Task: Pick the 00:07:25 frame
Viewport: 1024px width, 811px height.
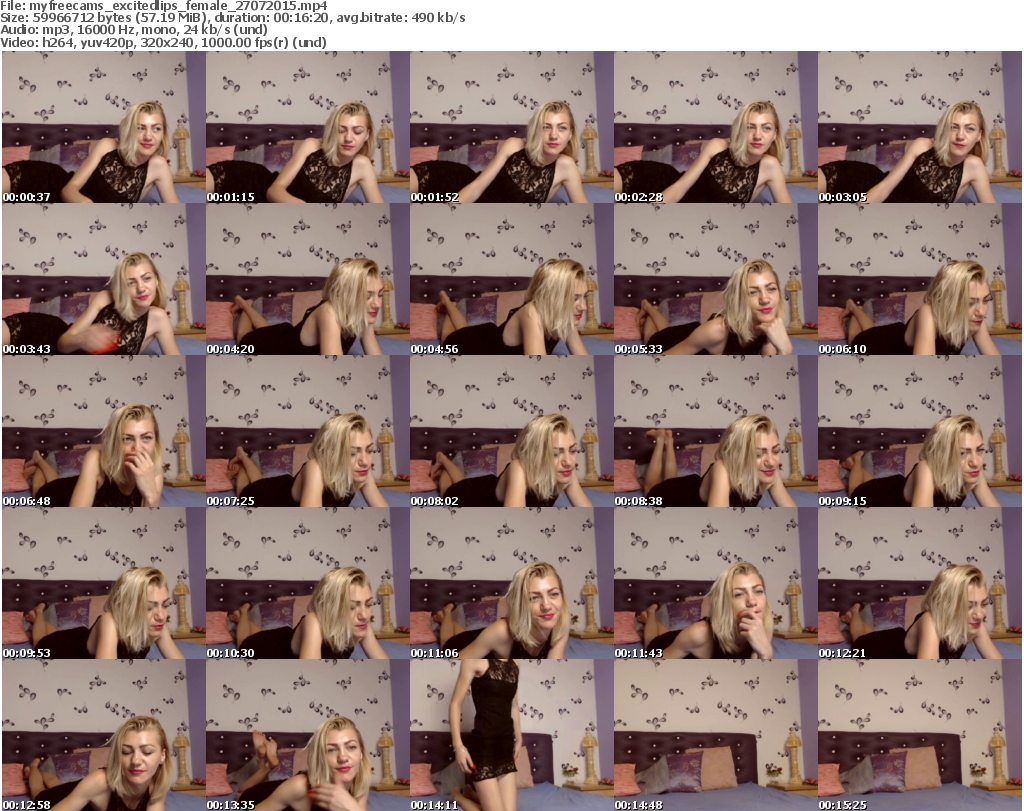Action: 308,431
